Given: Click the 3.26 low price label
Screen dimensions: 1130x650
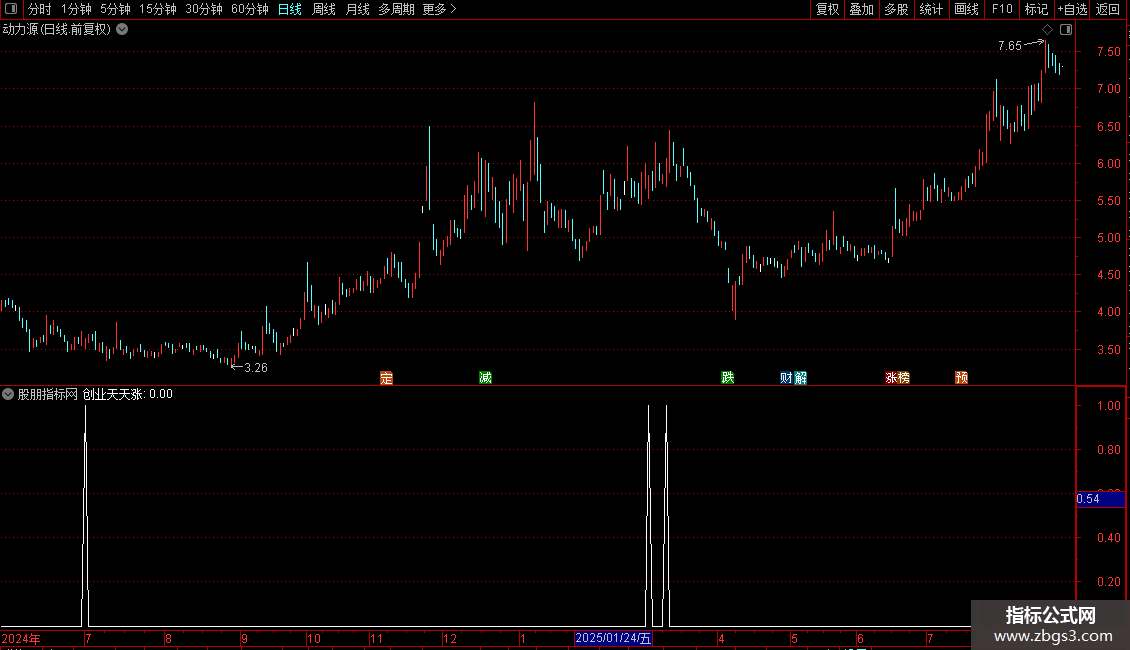Looking at the screenshot, I should point(256,368).
